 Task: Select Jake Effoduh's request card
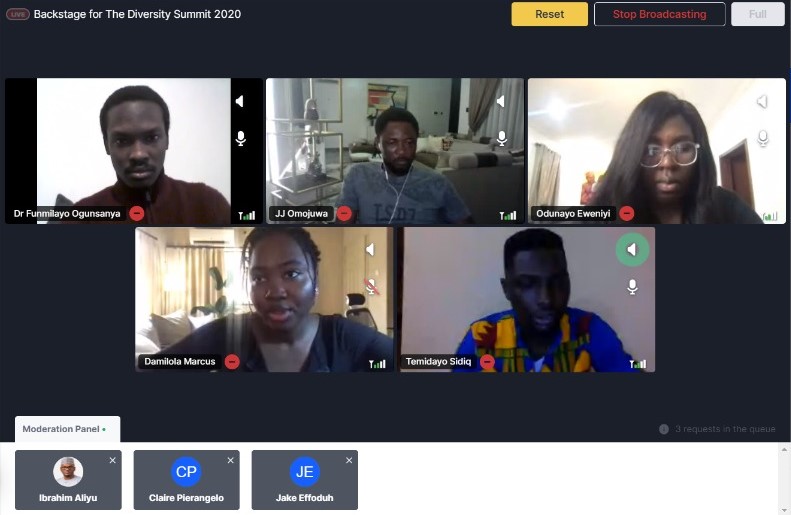tap(305, 480)
